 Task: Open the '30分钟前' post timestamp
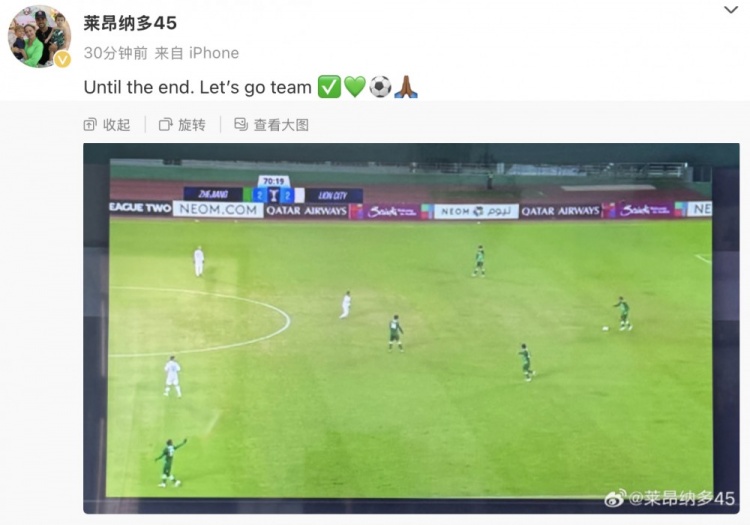(116, 53)
